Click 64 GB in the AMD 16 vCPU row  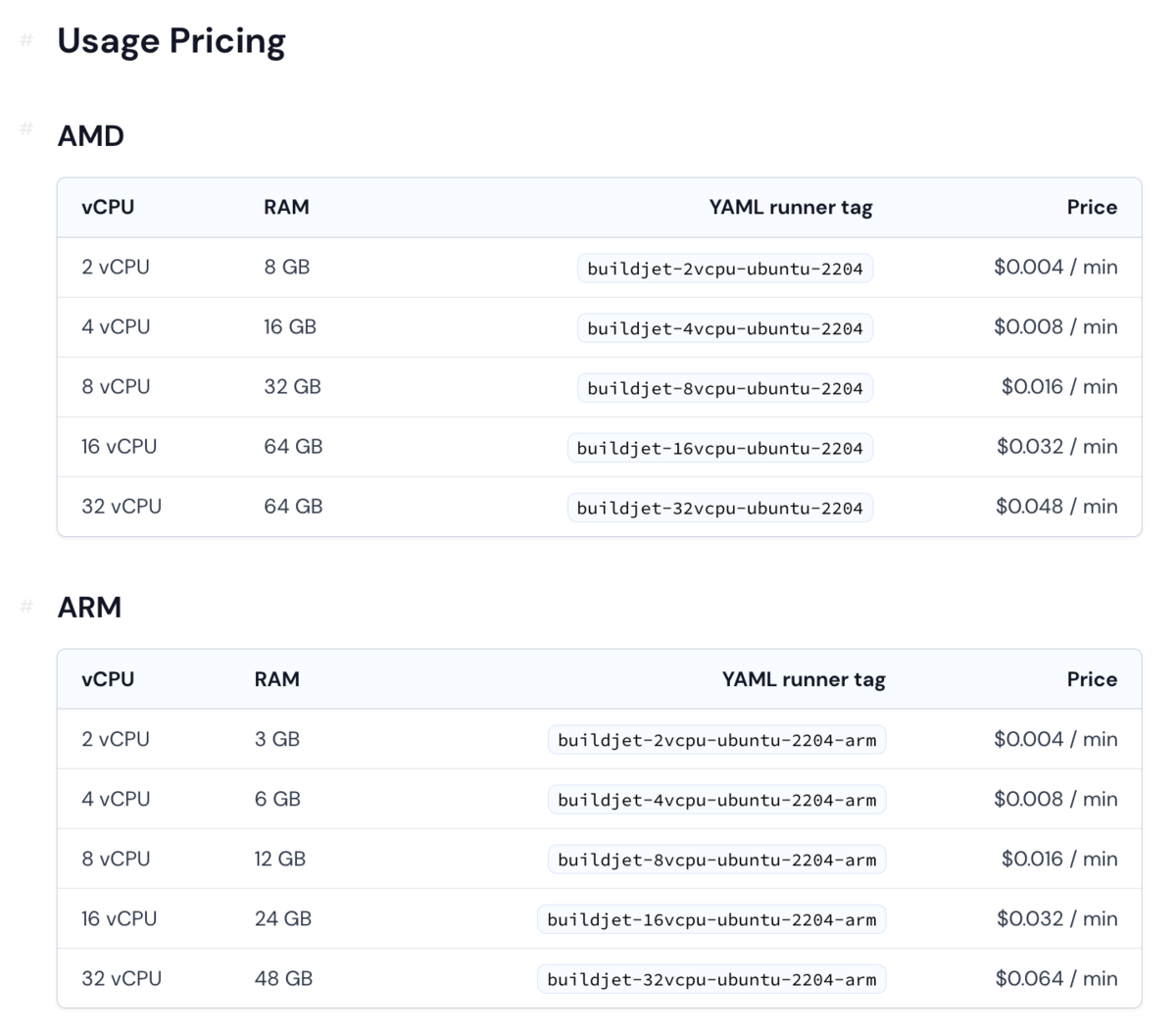pyautogui.click(x=293, y=446)
